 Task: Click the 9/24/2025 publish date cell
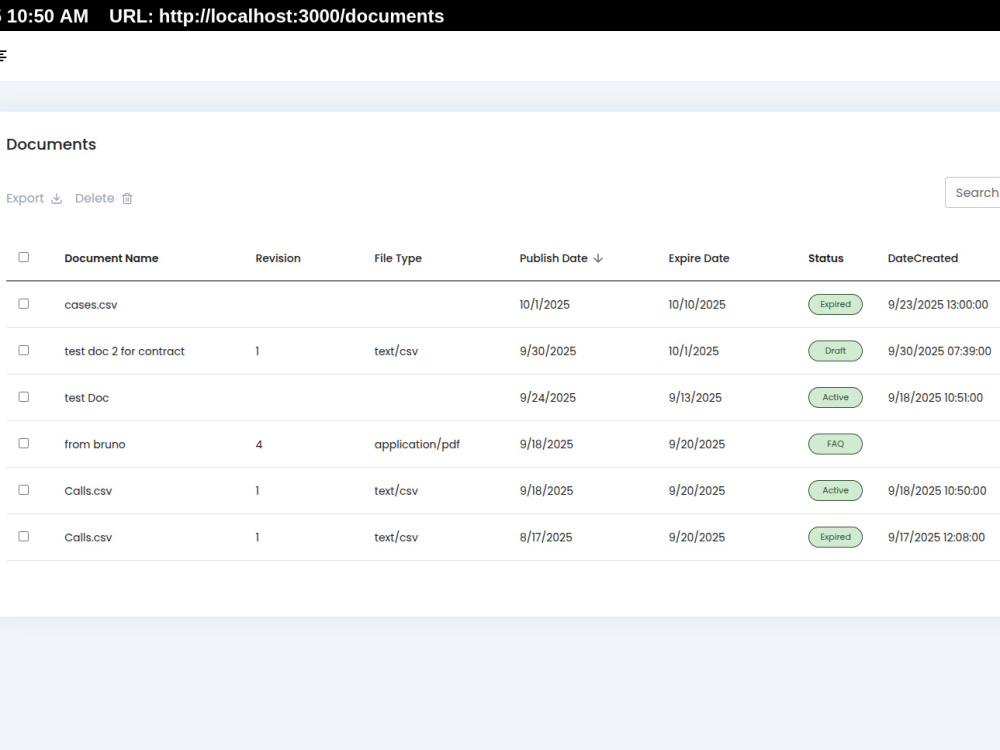(547, 398)
